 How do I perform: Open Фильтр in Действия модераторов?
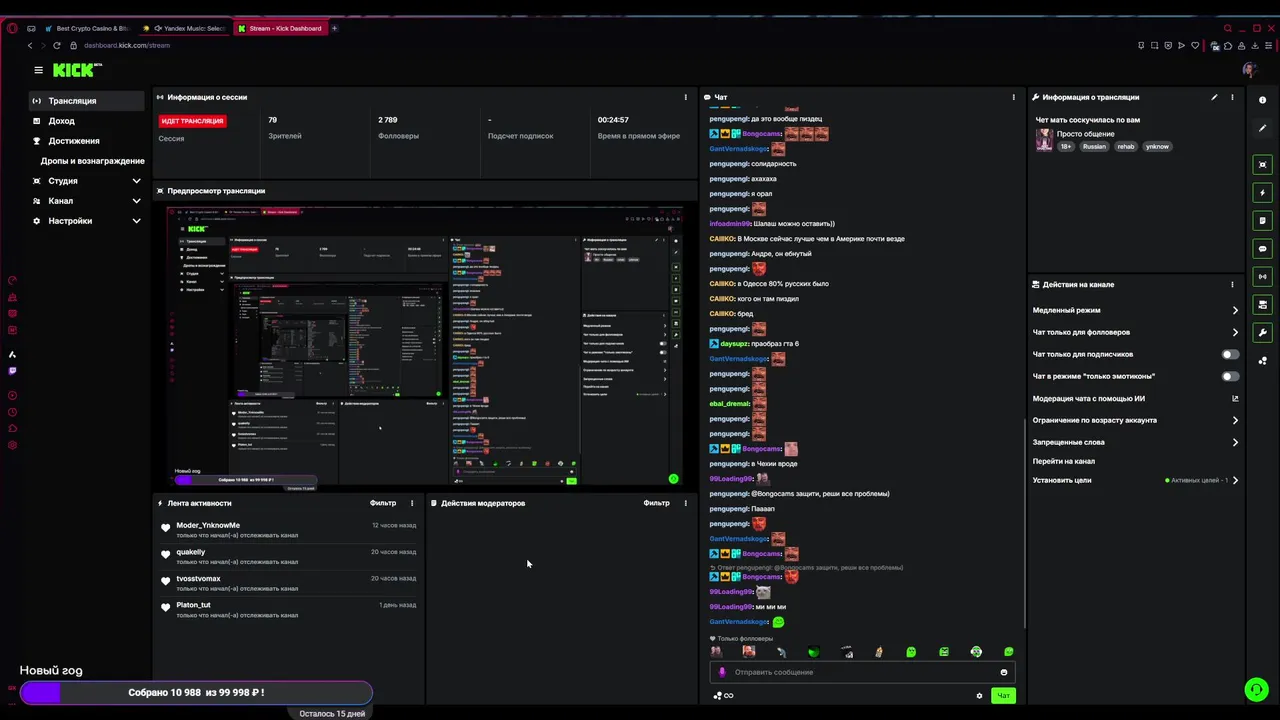[x=656, y=503]
